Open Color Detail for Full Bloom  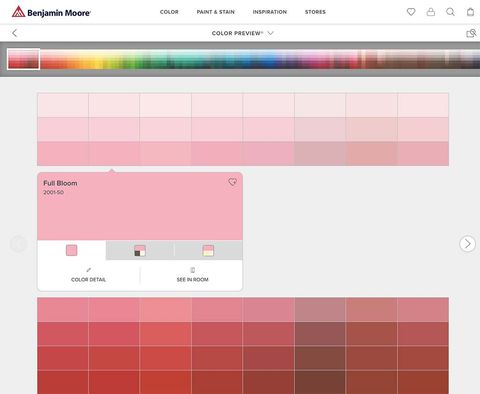click(89, 275)
